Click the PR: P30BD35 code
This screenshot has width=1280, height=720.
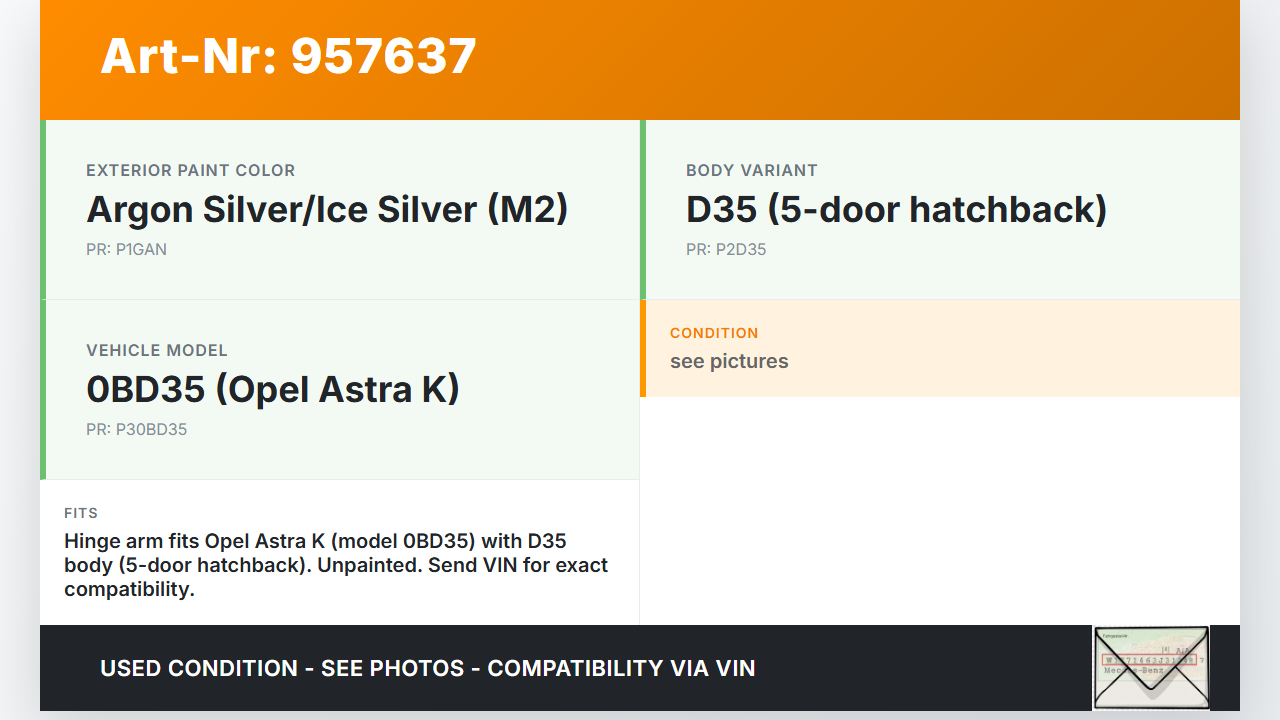tap(136, 430)
